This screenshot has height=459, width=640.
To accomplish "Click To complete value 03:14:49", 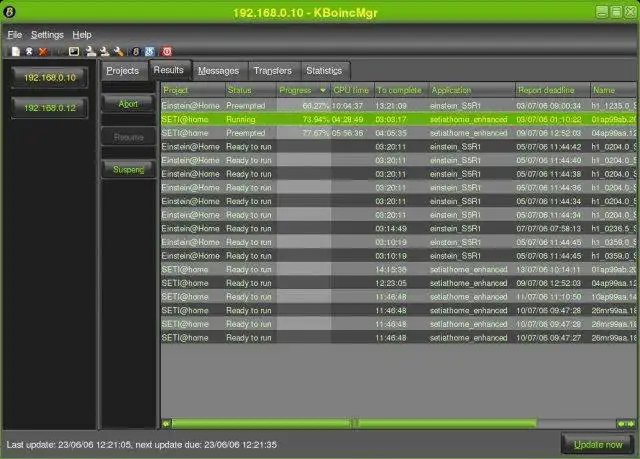I will (391, 228).
